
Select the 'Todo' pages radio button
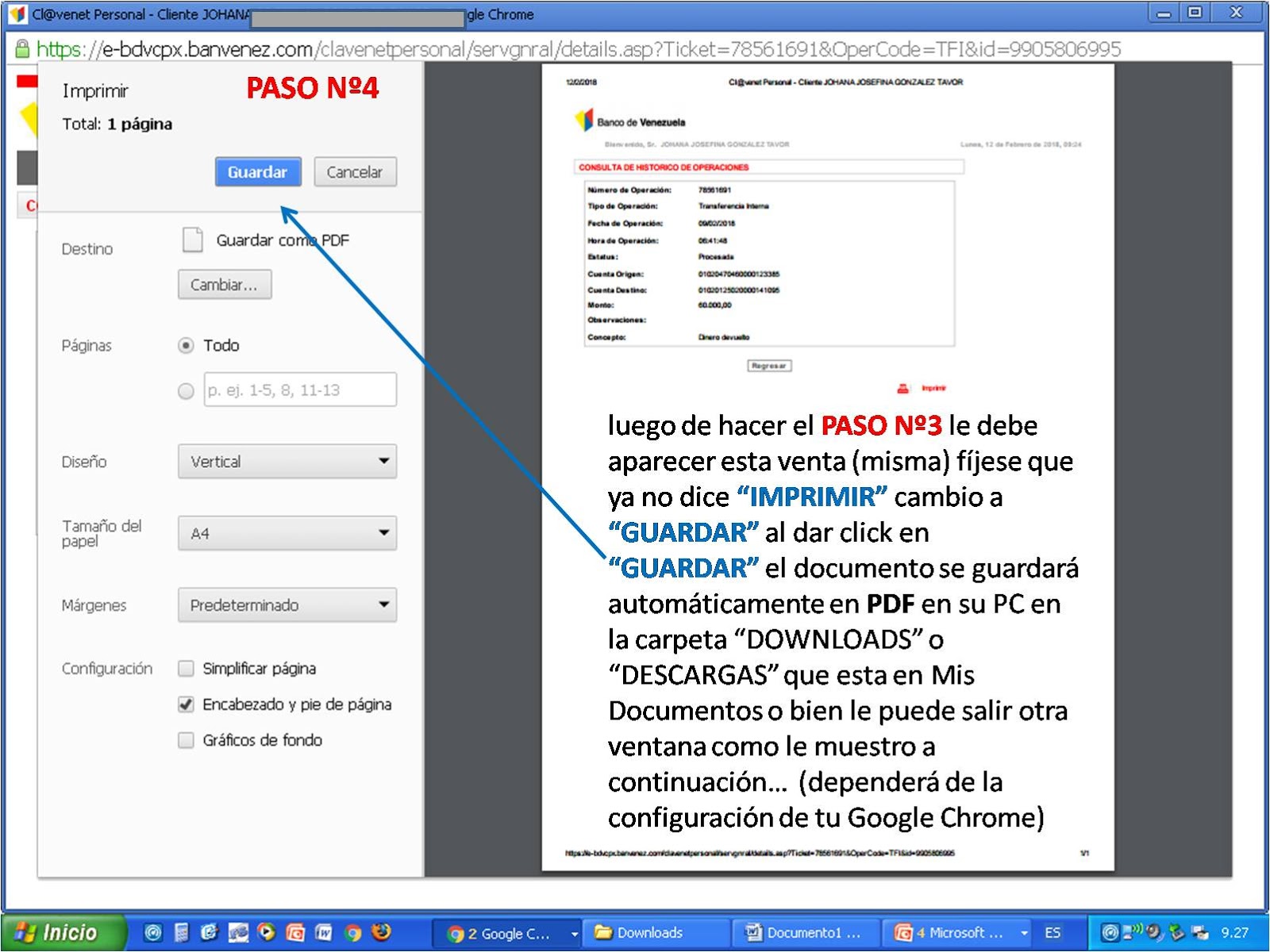186,345
